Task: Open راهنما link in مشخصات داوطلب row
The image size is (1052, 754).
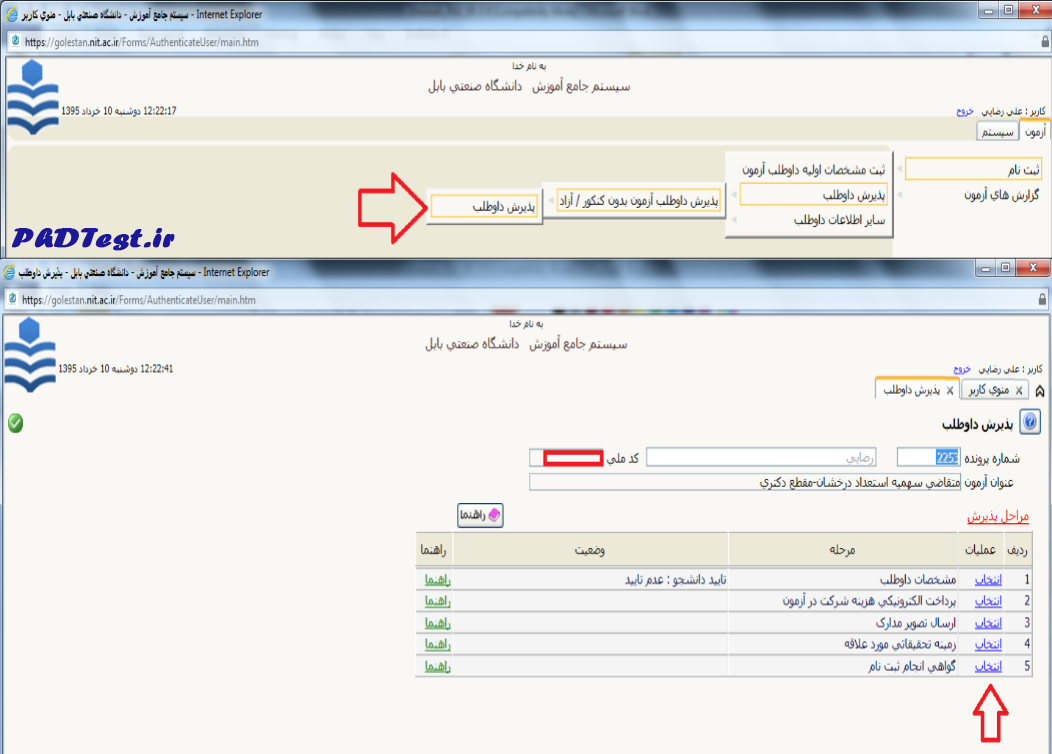Action: 437,580
